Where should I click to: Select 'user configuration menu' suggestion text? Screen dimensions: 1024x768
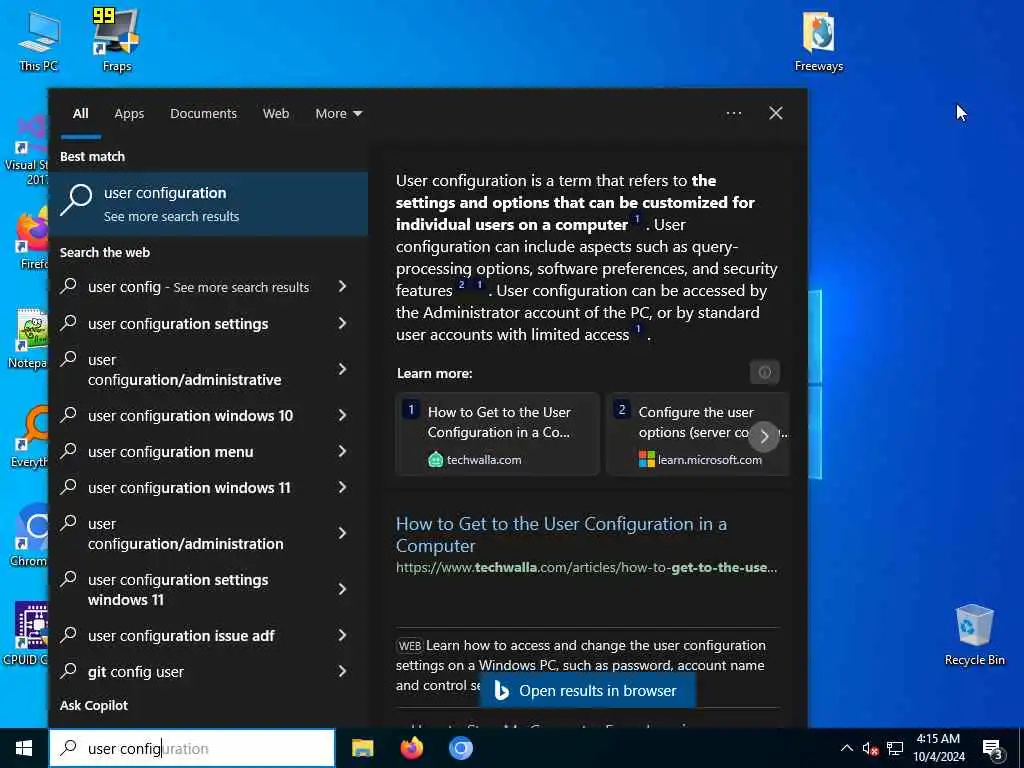pos(170,452)
